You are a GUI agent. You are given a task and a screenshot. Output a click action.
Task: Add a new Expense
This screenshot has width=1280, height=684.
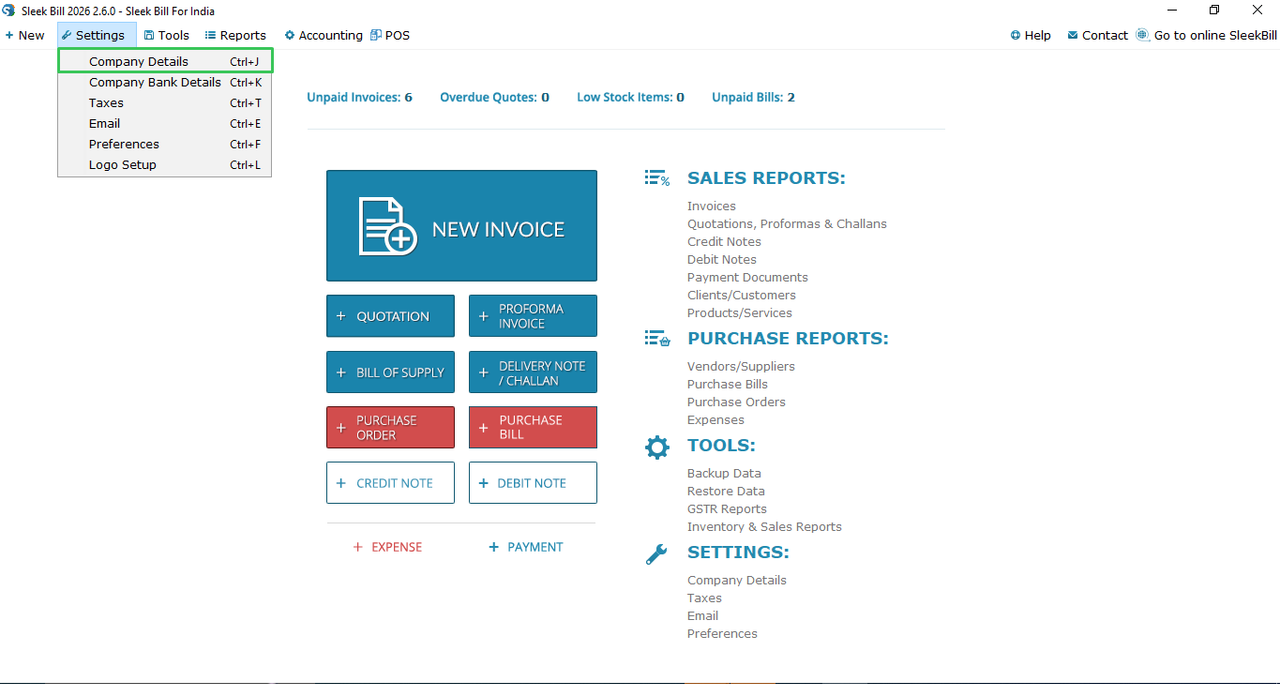pos(388,547)
